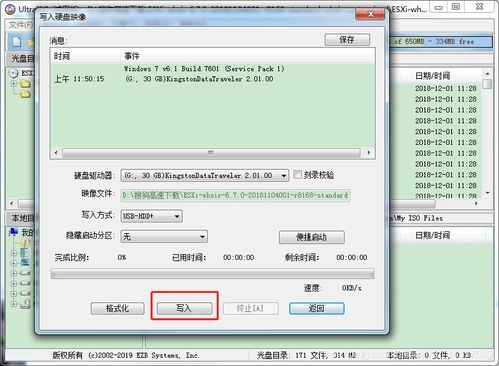Screen dimensions: 499x366
Task: Click the UltraISO app icon in title bar
Action: [10, 9]
